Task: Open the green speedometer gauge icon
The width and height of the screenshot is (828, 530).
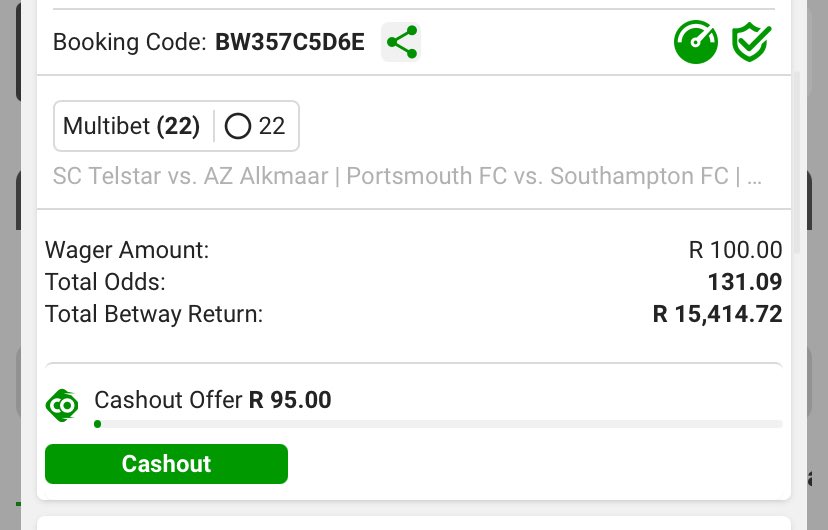Action: (x=696, y=42)
